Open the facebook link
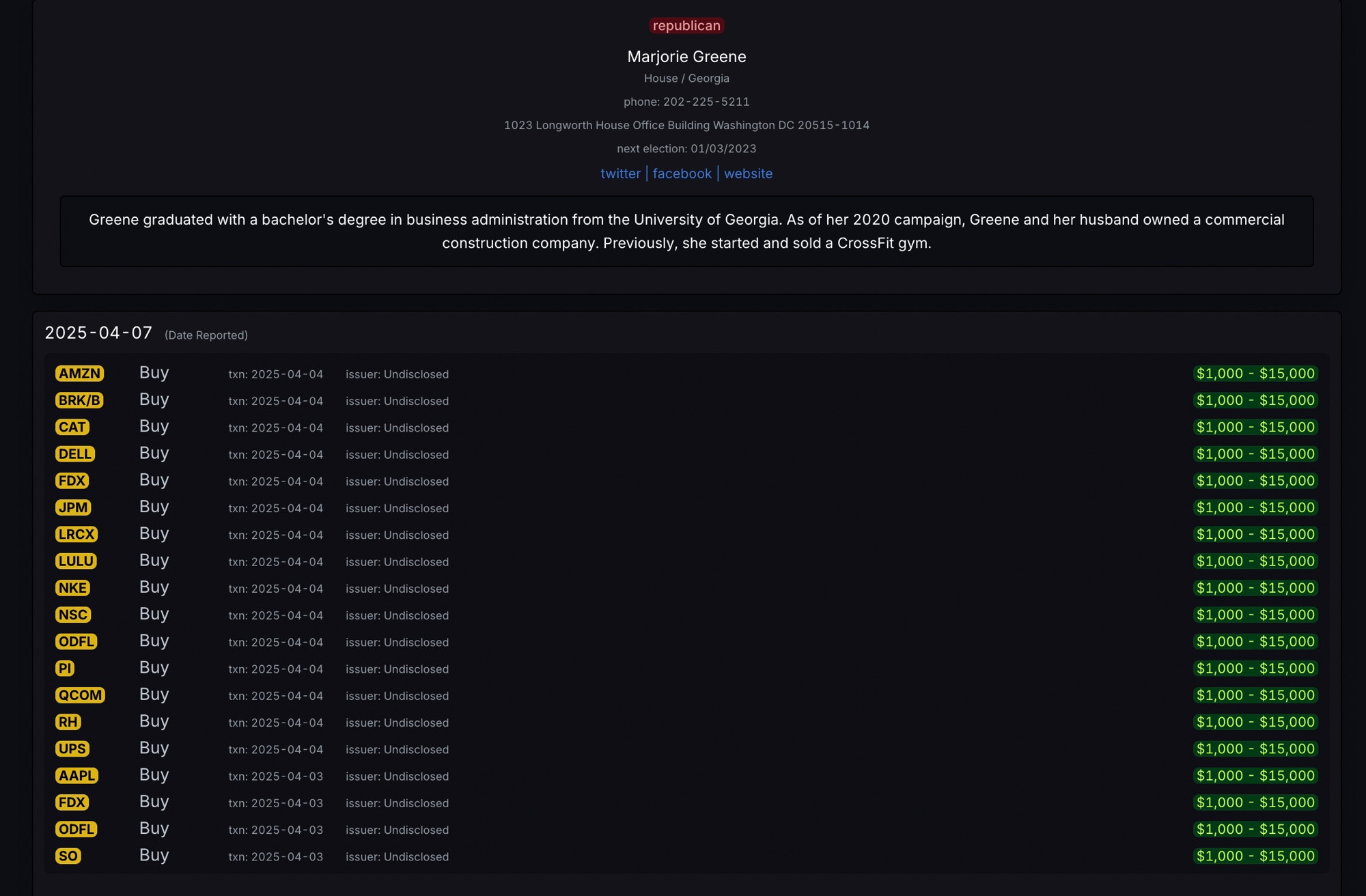Image resolution: width=1366 pixels, height=896 pixels. tap(682, 173)
